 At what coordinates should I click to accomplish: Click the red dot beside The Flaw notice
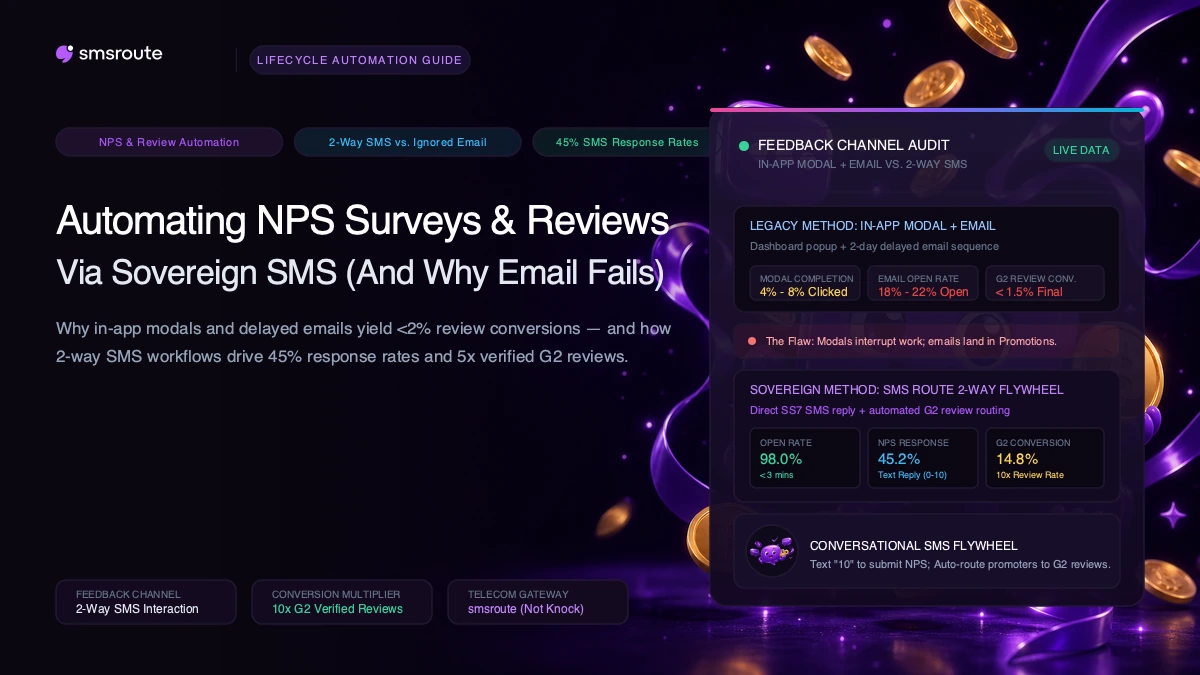tap(751, 341)
